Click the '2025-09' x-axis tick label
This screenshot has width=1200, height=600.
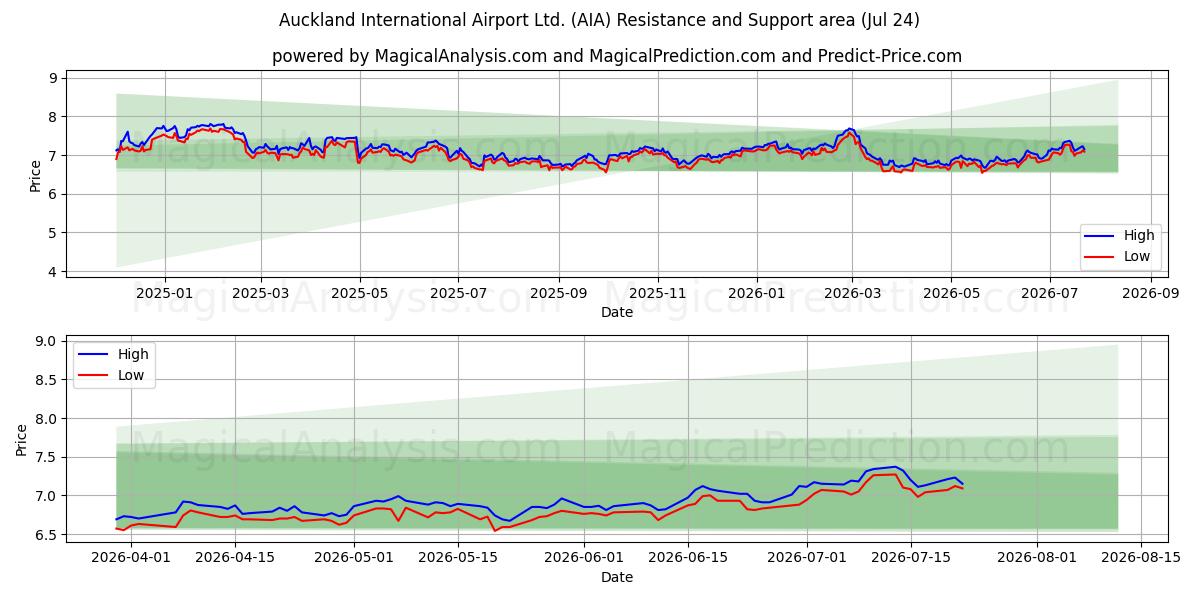pos(558,294)
